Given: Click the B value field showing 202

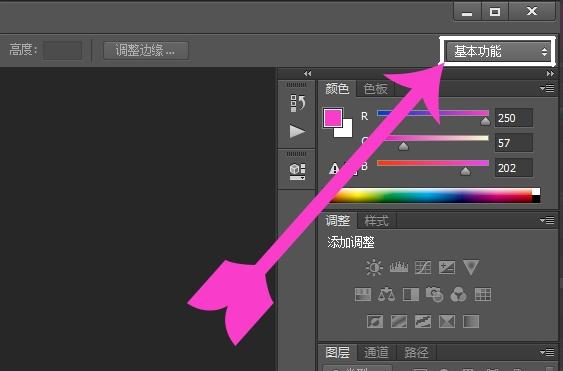Looking at the screenshot, I should [513, 168].
